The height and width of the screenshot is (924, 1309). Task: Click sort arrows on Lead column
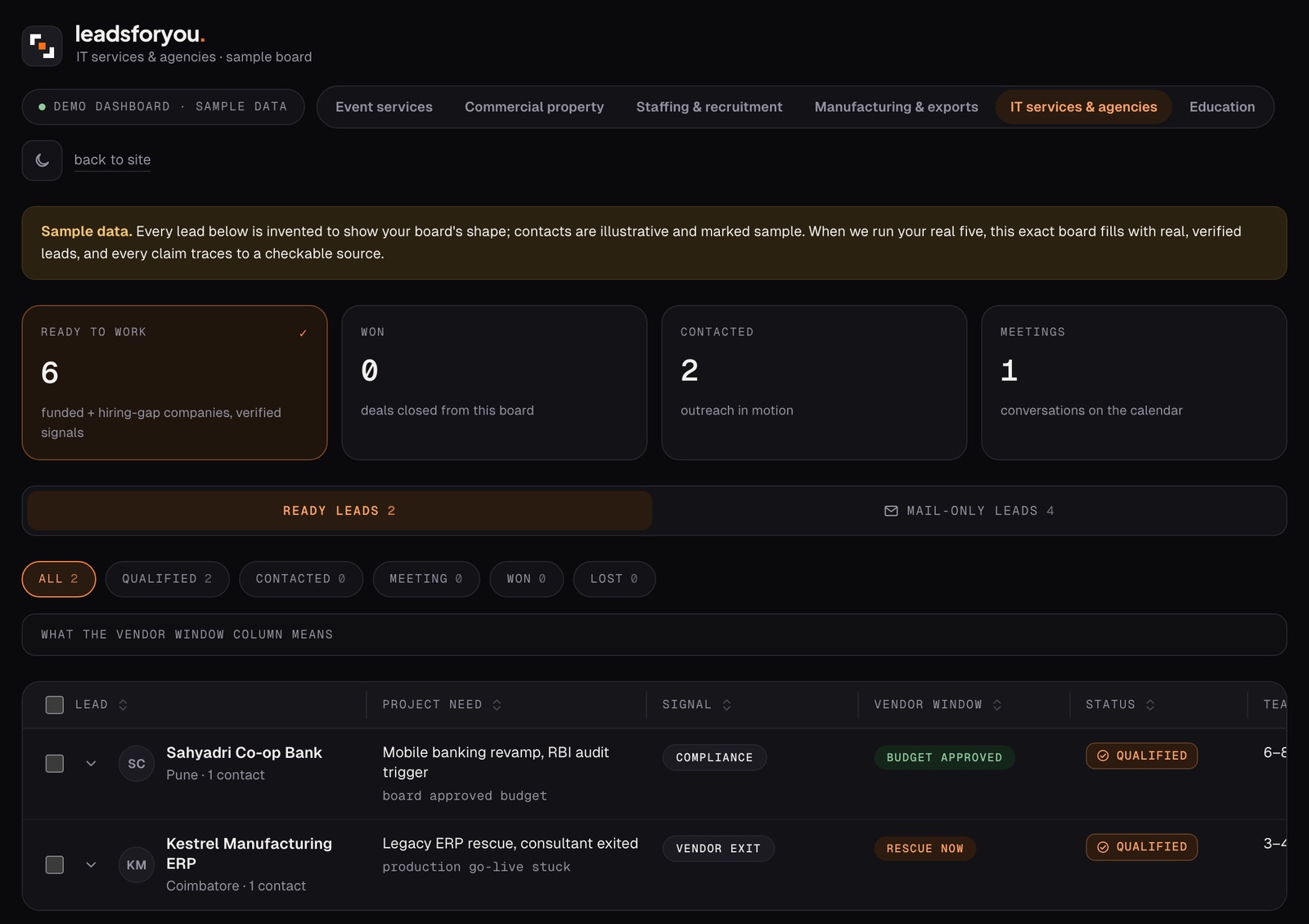pyautogui.click(x=123, y=705)
